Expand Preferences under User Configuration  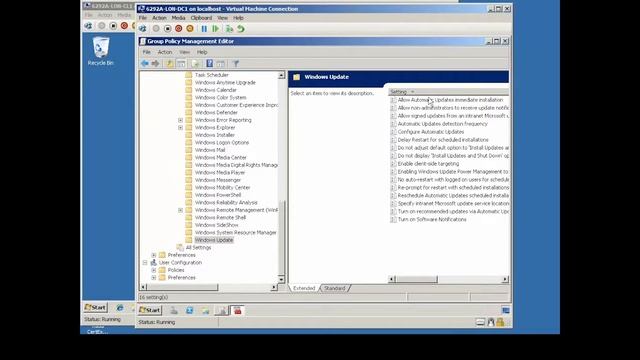click(x=154, y=278)
